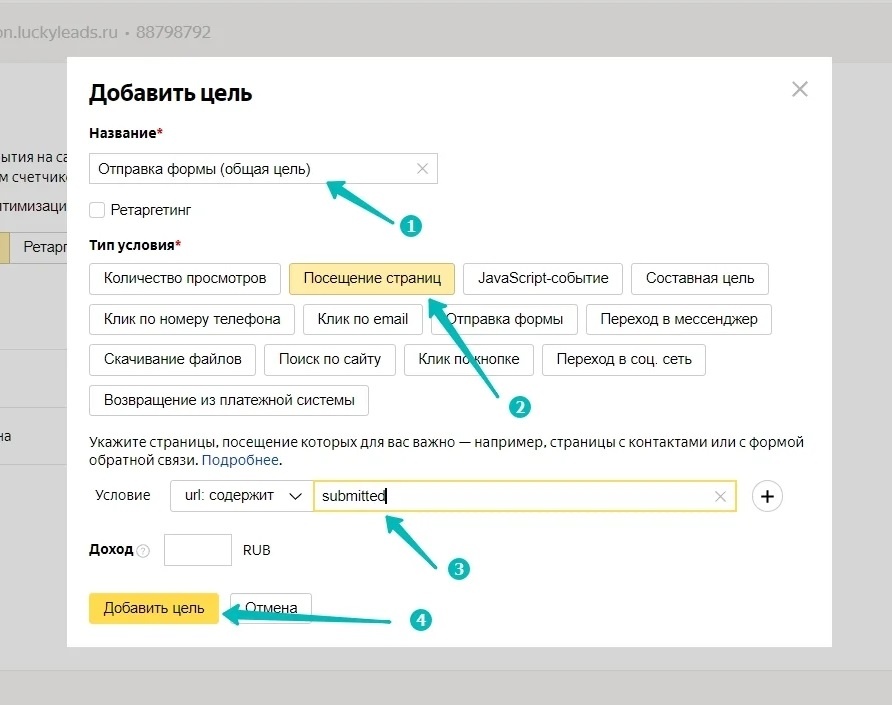Select Клик по номеру телефона type
This screenshot has height=705, width=892.
192,319
